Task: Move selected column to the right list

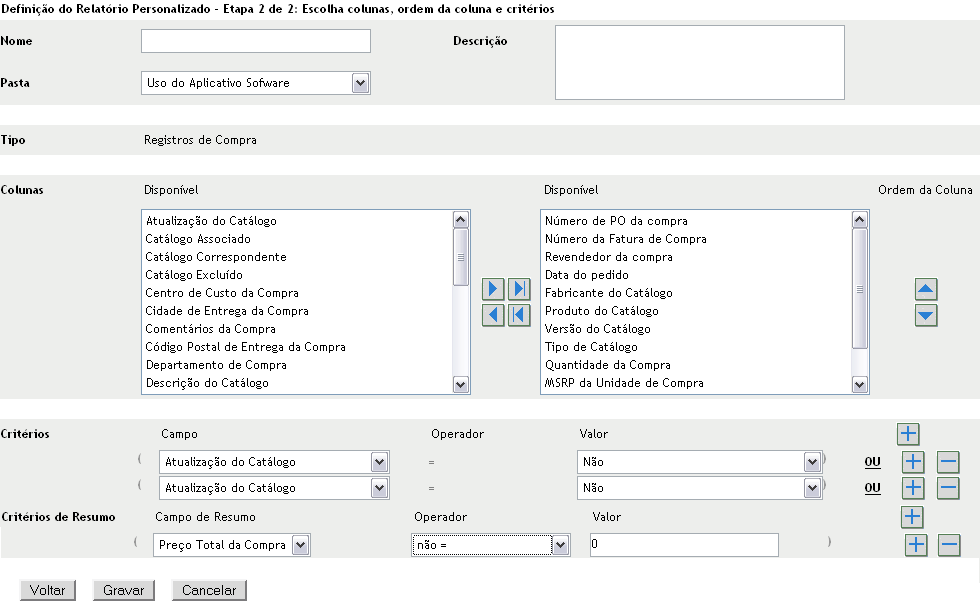Action: coord(493,290)
